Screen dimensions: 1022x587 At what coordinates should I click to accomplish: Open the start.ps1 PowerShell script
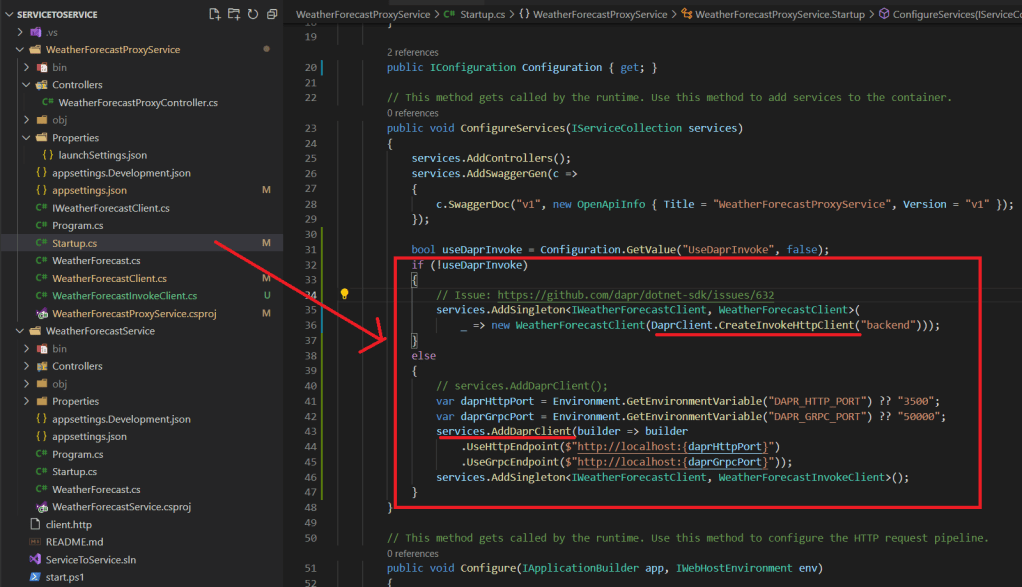[66, 577]
